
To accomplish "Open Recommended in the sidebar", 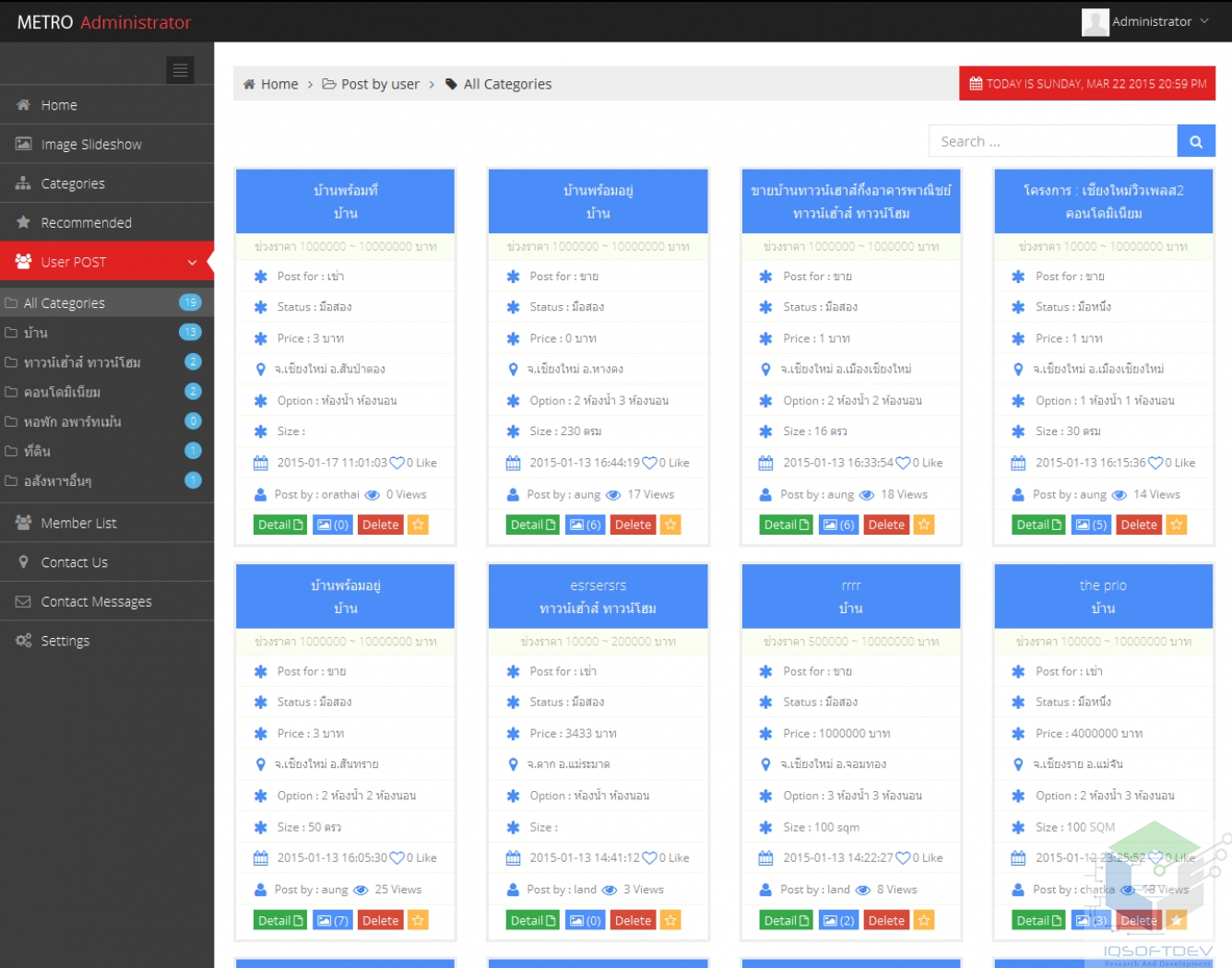I will click(107, 223).
